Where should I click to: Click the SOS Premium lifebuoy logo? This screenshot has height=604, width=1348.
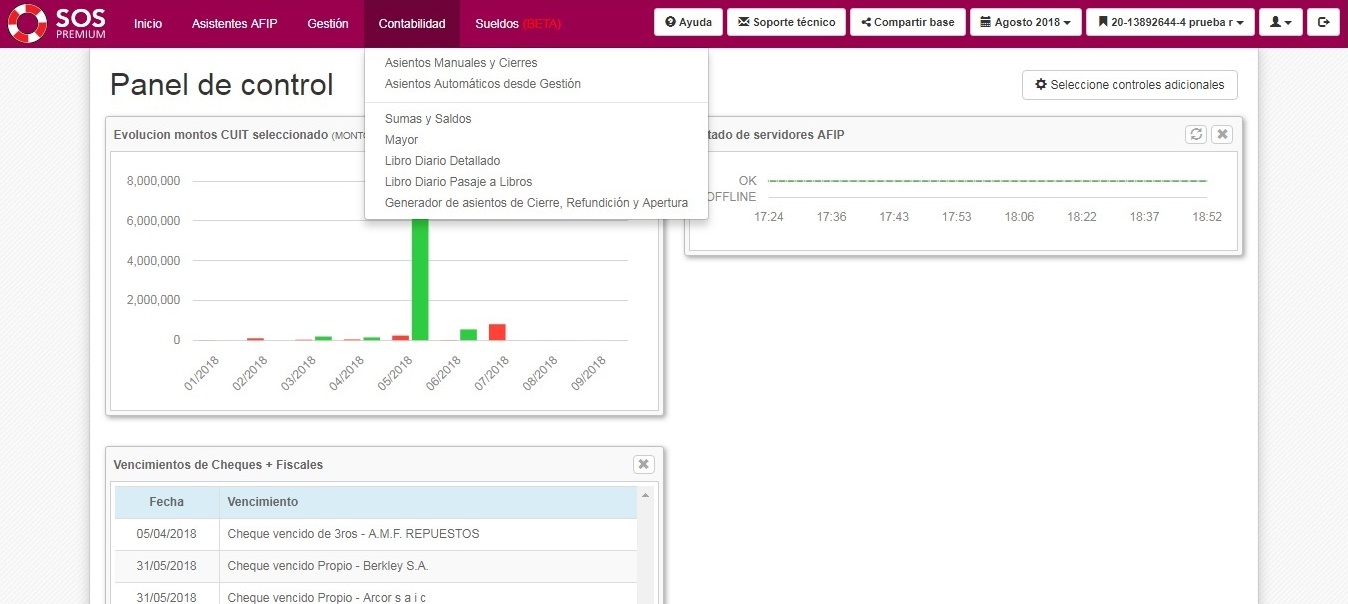(x=27, y=23)
